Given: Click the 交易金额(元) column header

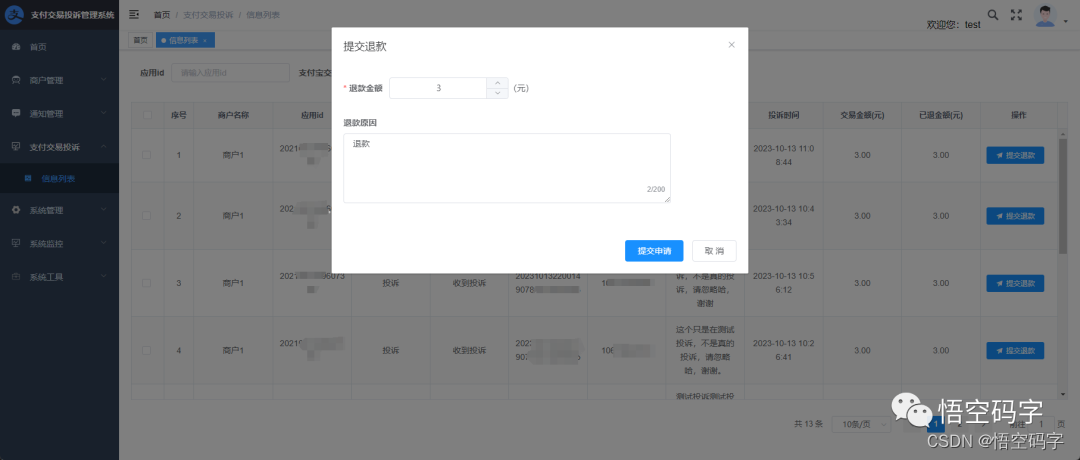Looking at the screenshot, I should (862, 115).
